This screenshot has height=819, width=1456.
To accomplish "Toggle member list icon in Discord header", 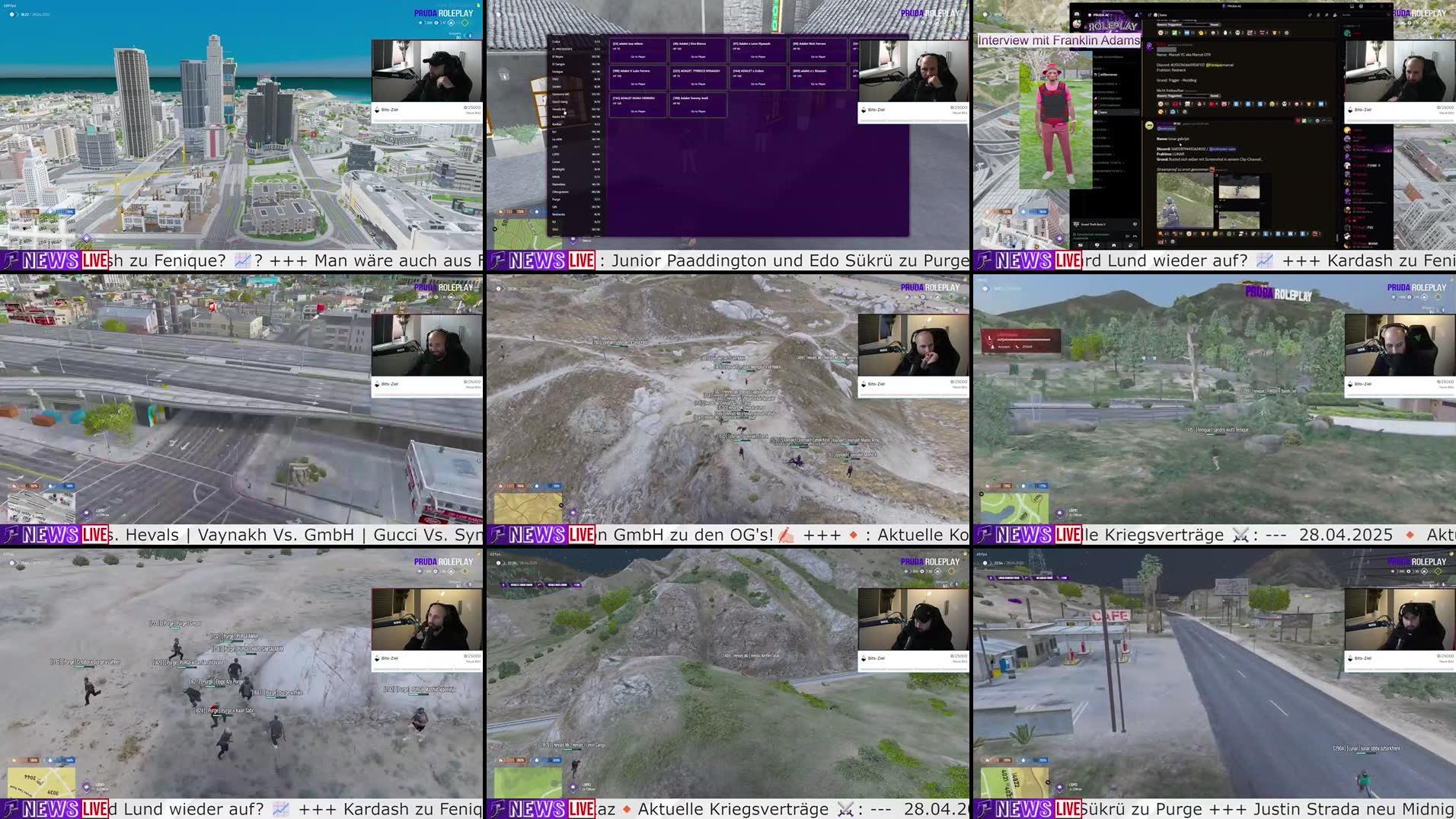I will pyautogui.click(x=1335, y=15).
